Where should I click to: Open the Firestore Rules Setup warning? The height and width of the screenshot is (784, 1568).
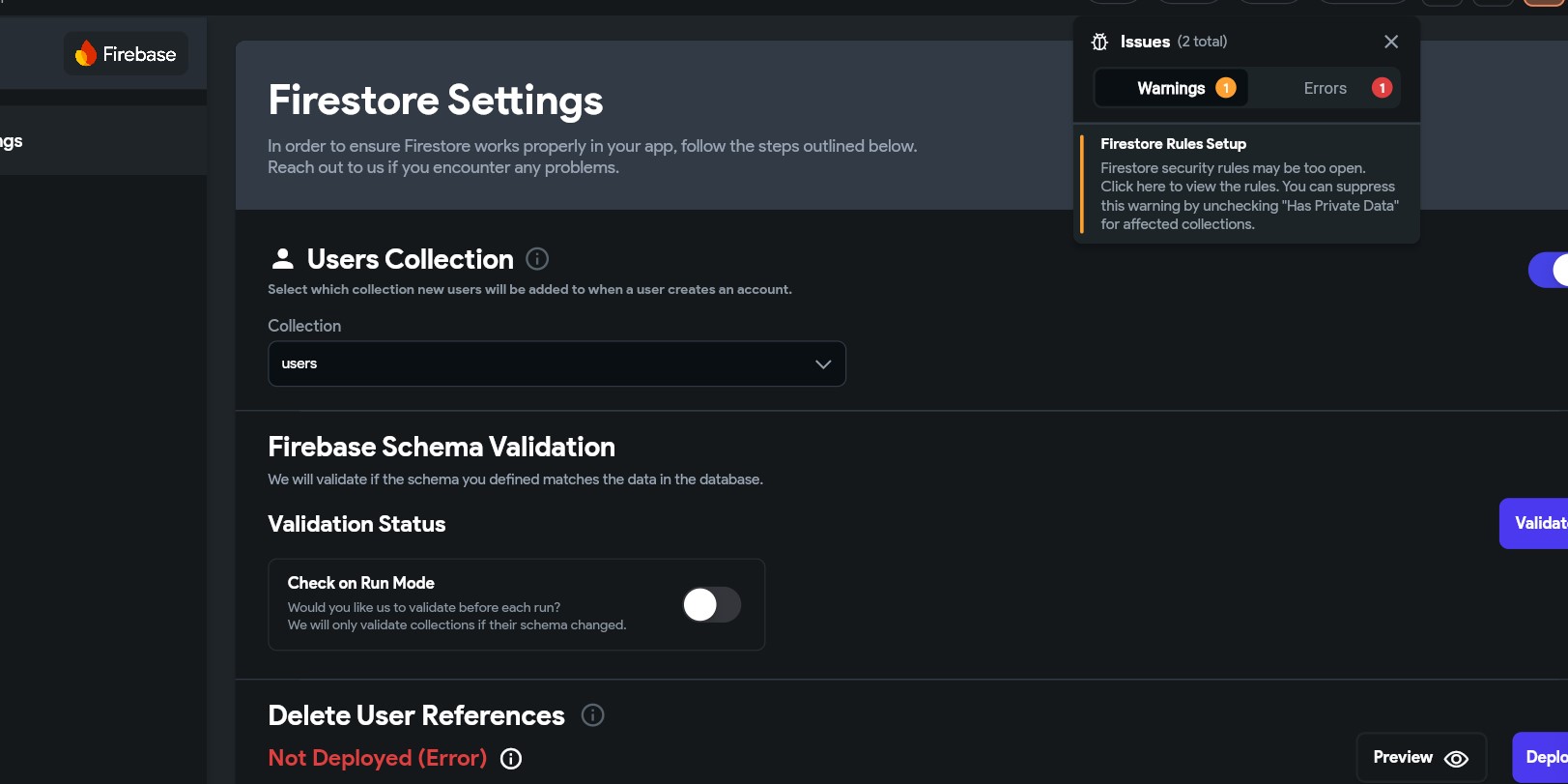click(x=1248, y=184)
